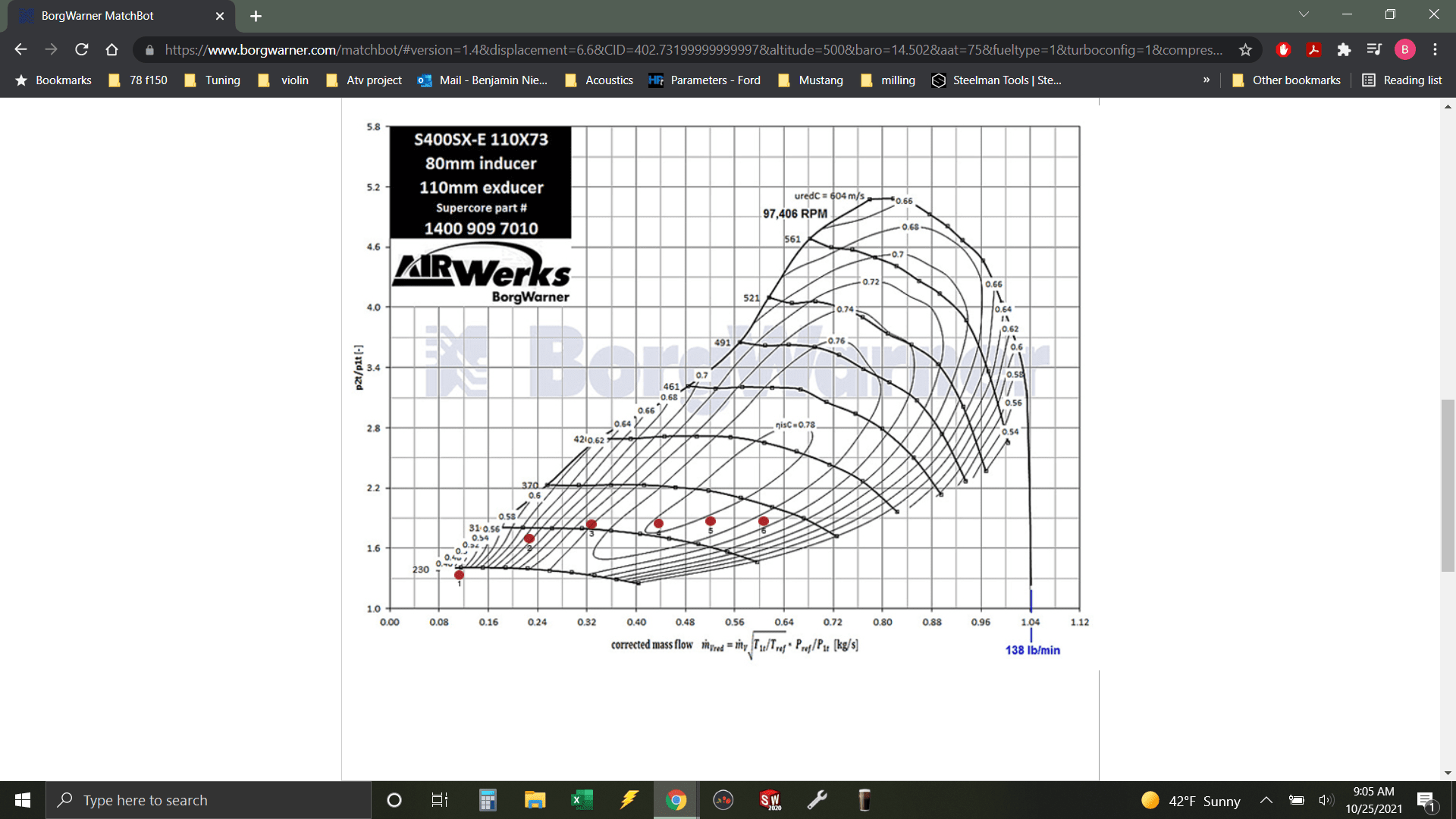Open the tab search dropdown arrow
Image resolution: width=1456 pixels, height=819 pixels.
click(x=1304, y=14)
